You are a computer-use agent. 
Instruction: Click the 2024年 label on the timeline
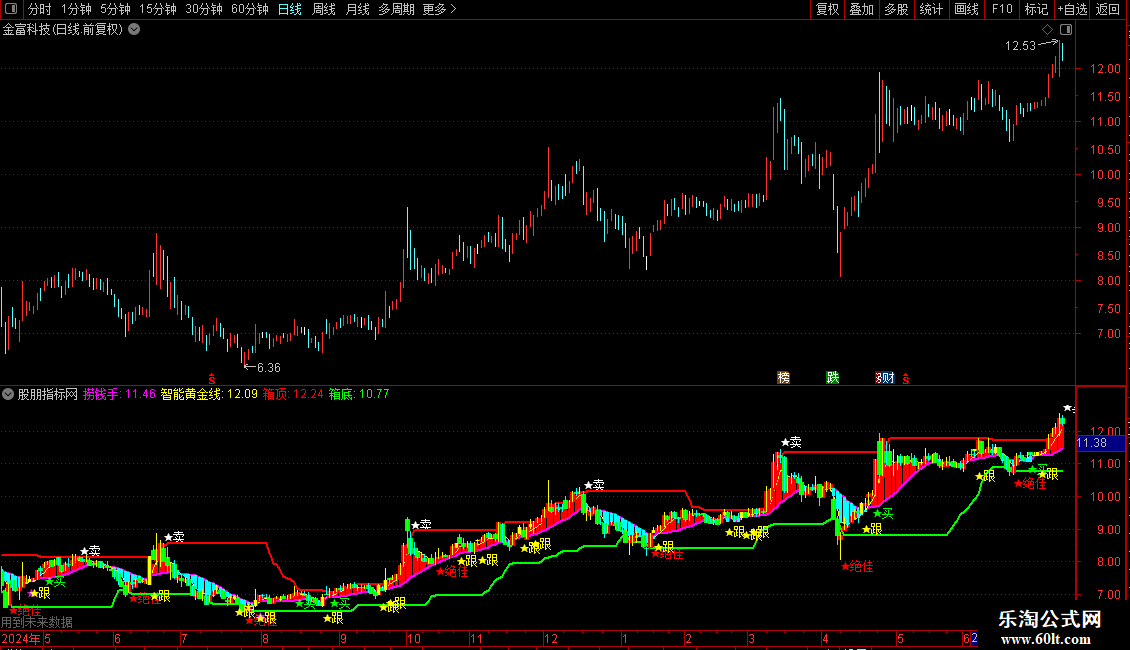pyautogui.click(x=21, y=638)
